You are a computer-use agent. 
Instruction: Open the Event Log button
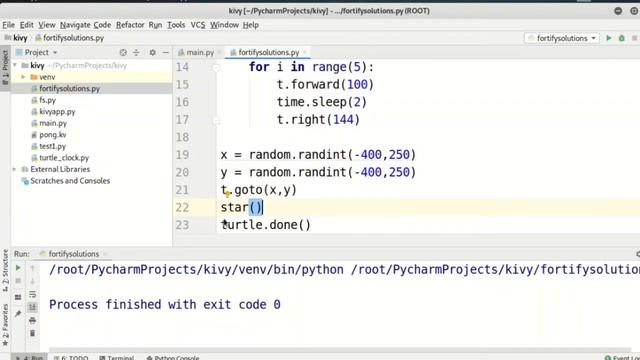(622, 358)
